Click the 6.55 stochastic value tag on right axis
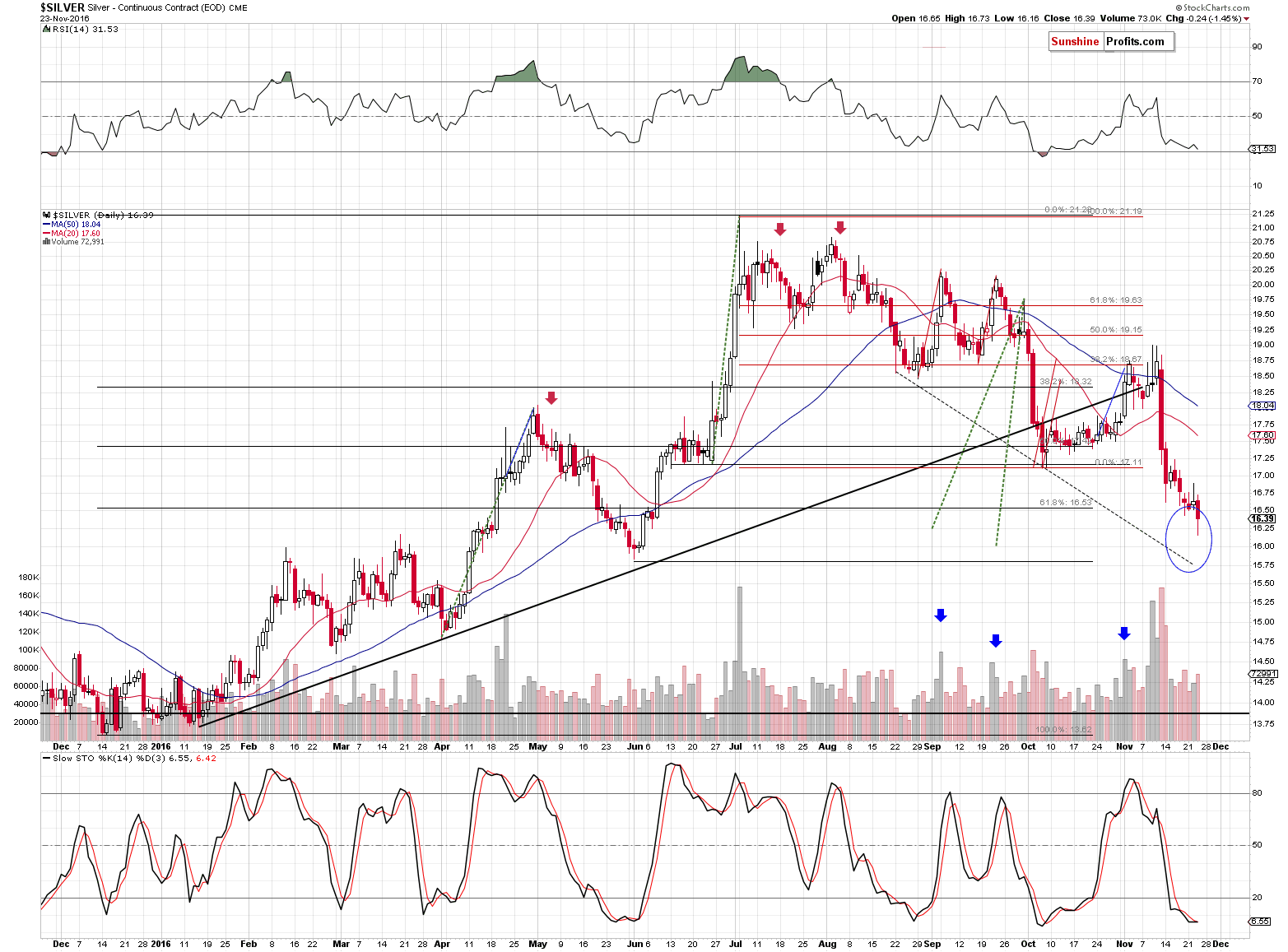 tap(1260, 922)
